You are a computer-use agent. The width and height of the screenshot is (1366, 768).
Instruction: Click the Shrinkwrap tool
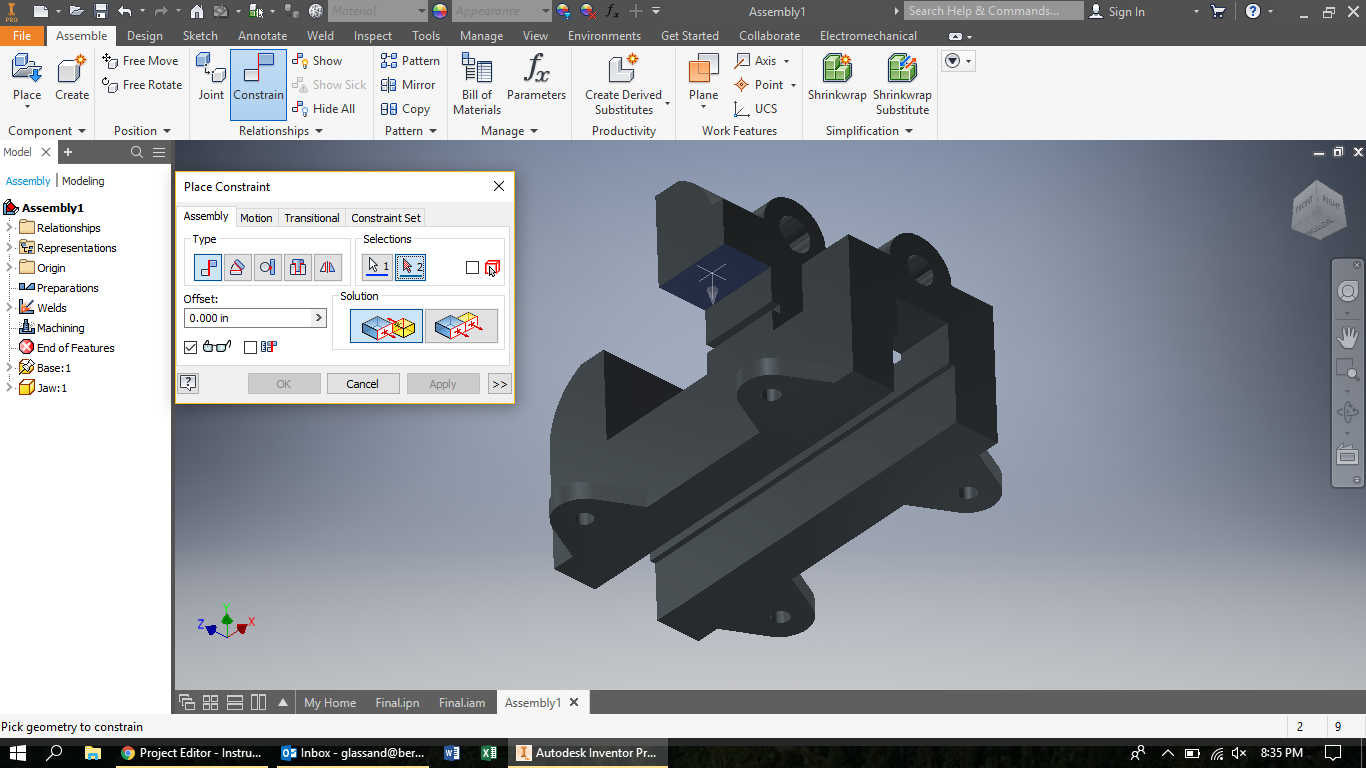click(837, 78)
